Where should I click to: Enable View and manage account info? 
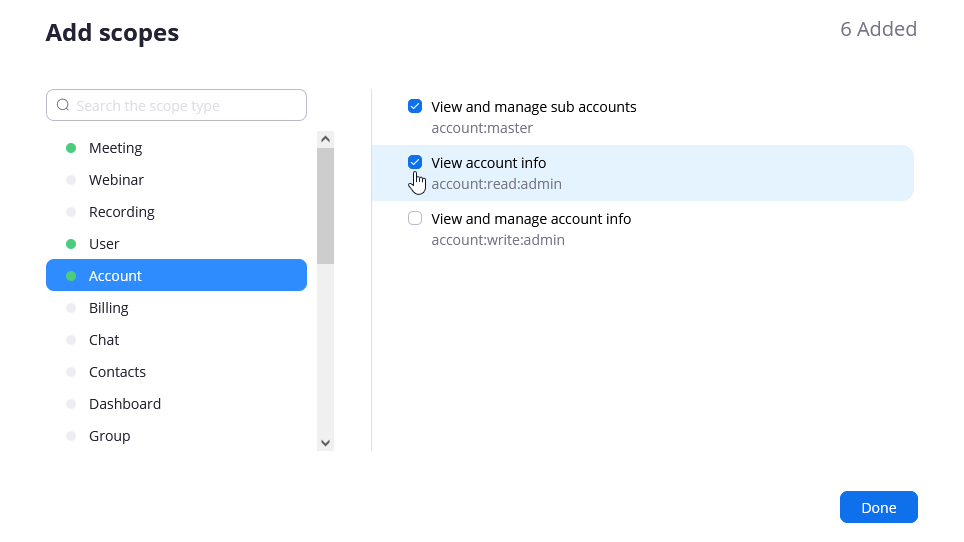(x=415, y=218)
